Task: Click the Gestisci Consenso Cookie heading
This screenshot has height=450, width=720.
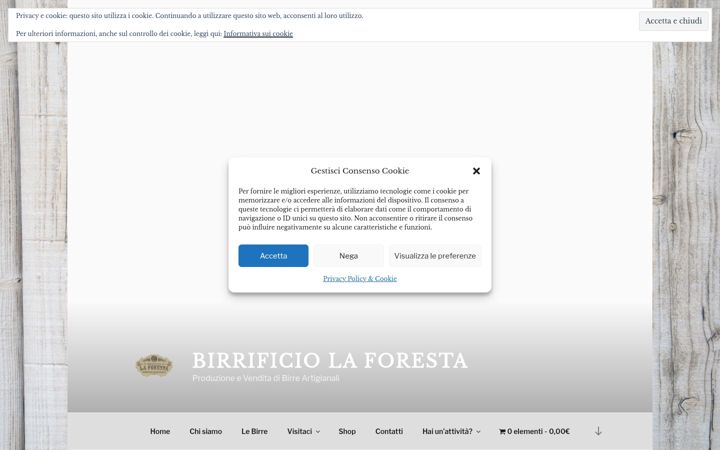Action: [360, 171]
